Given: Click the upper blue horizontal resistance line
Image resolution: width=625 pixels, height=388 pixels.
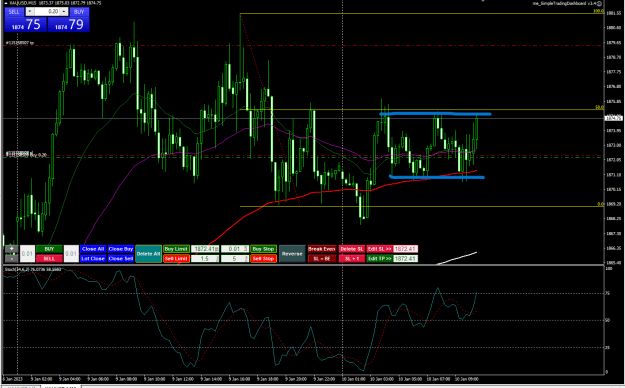Looking at the screenshot, I should 435,114.
